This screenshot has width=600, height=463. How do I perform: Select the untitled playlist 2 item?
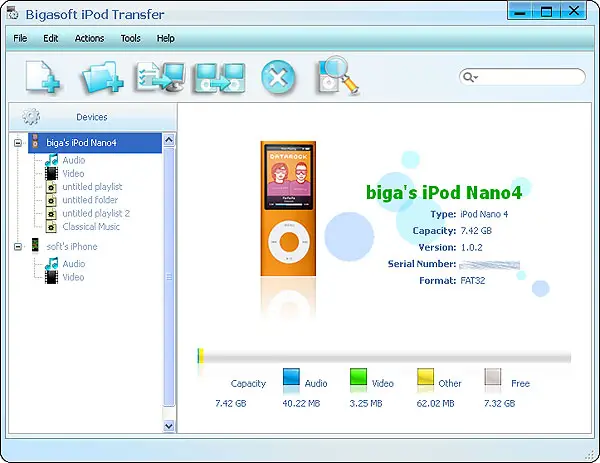pyautogui.click(x=96, y=213)
